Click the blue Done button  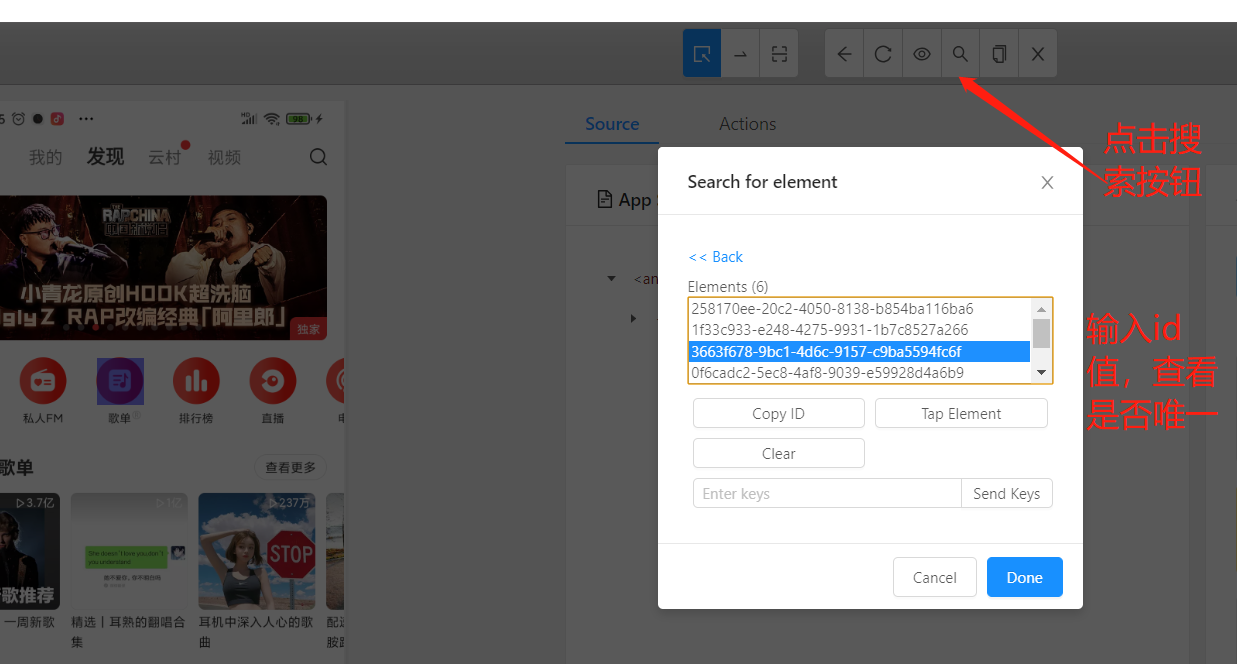[x=1025, y=577]
